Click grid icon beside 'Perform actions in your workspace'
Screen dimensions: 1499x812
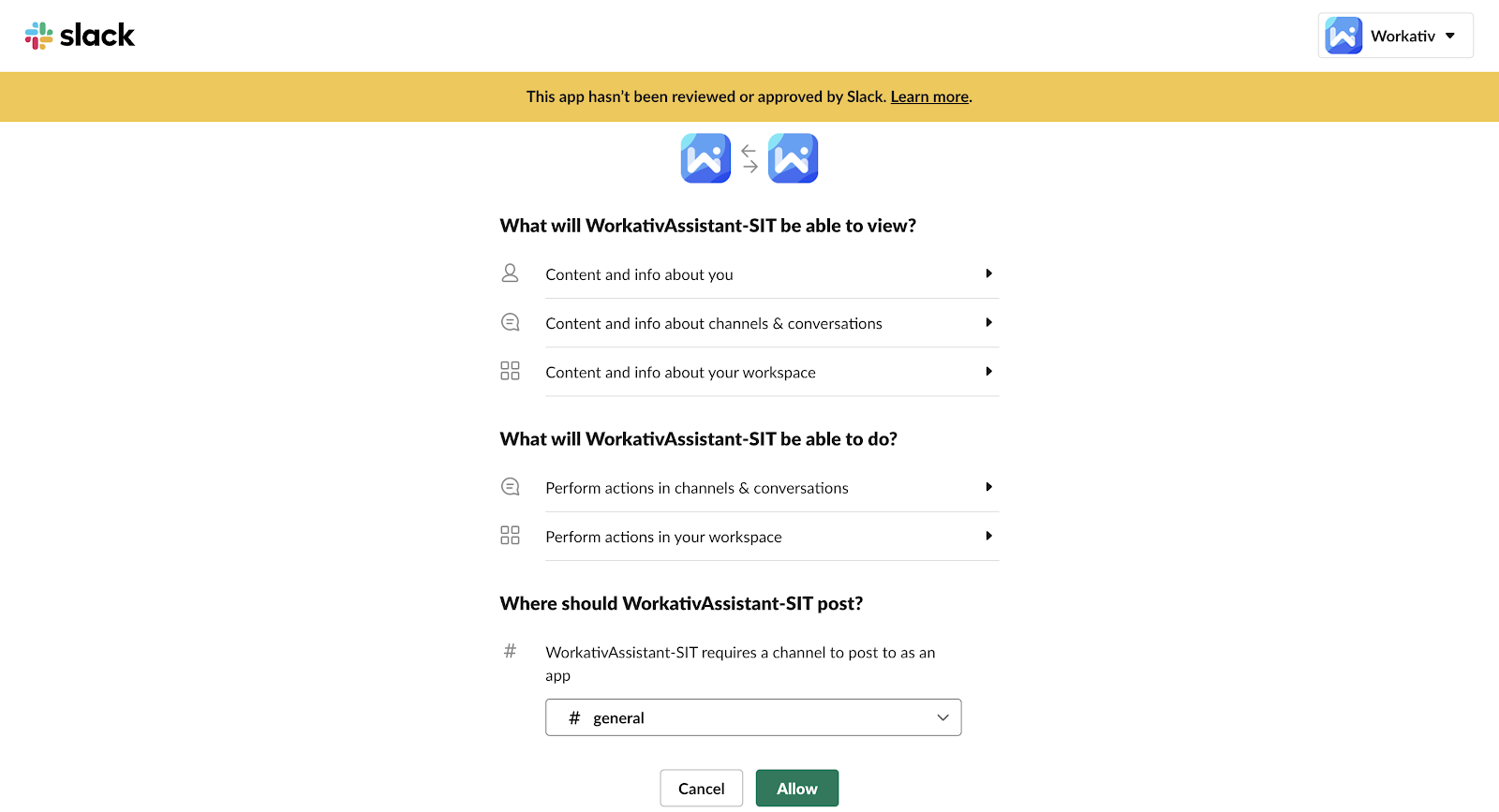click(x=510, y=536)
